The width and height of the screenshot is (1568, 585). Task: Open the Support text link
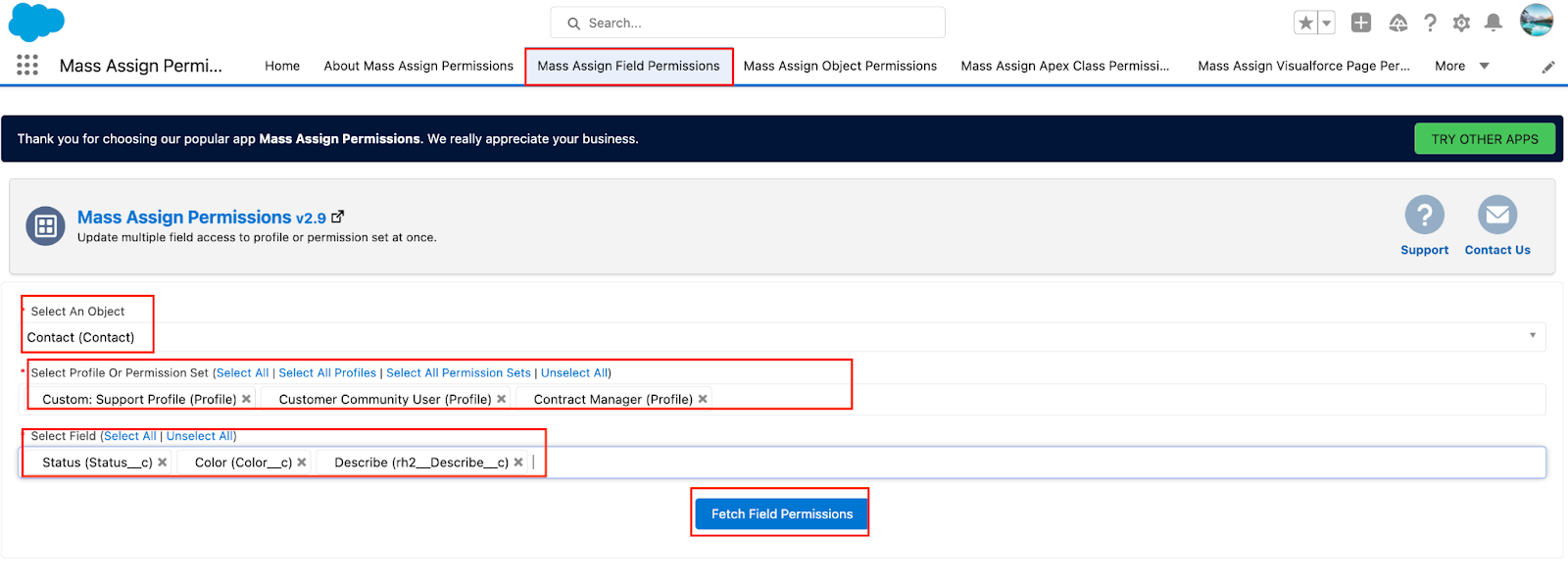[x=1425, y=250]
